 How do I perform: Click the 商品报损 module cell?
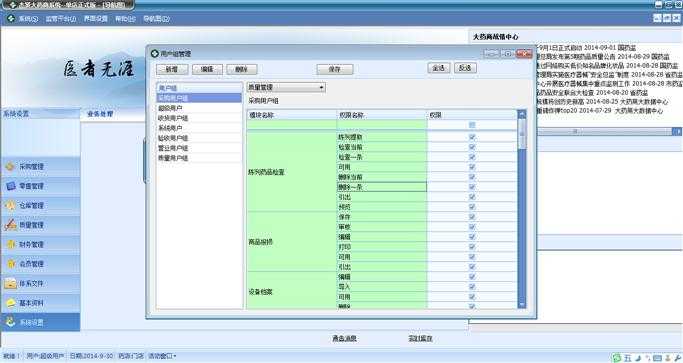(292, 242)
